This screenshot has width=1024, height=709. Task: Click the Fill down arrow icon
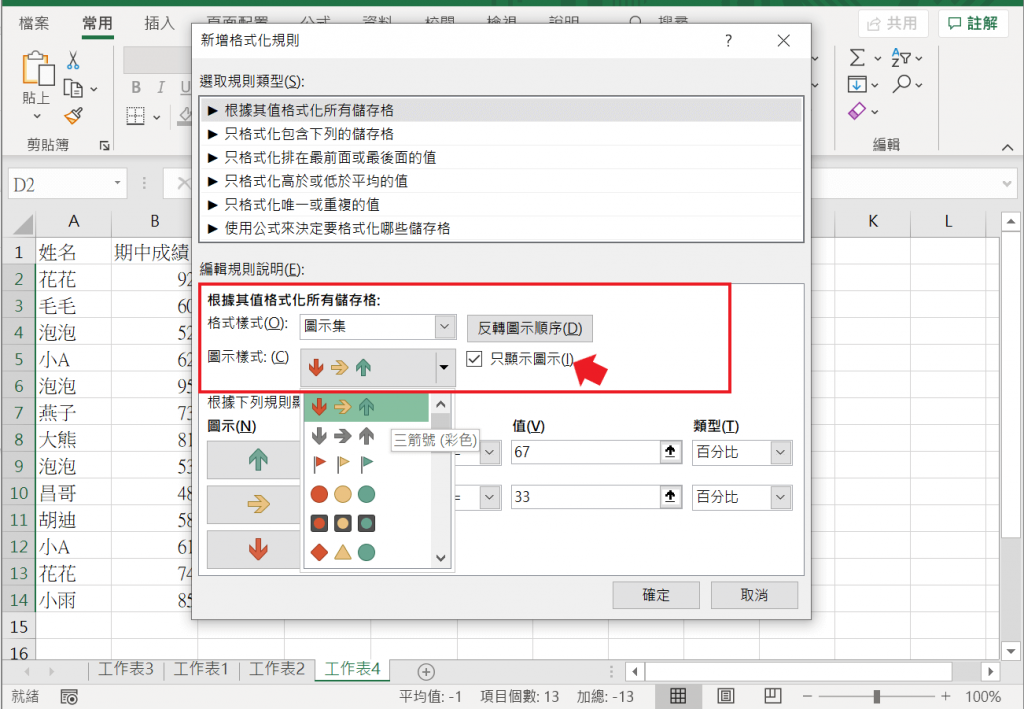(x=857, y=84)
